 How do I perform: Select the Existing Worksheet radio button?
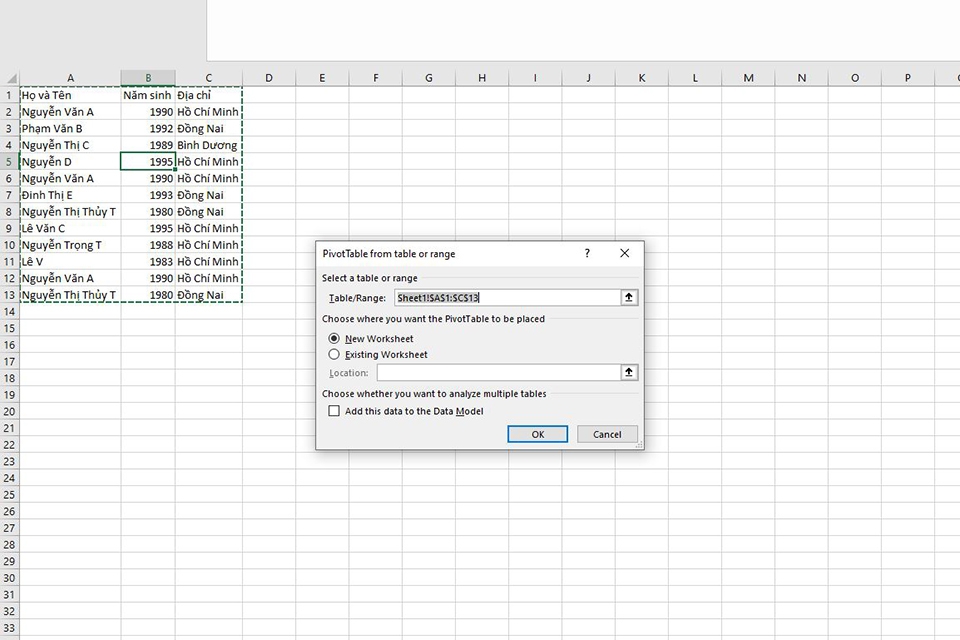[334, 354]
